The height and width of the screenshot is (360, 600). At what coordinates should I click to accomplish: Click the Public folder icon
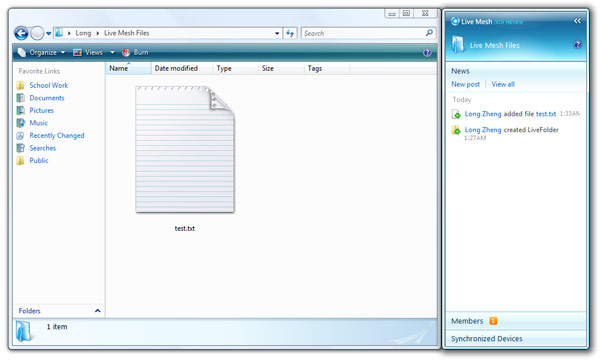tap(21, 161)
